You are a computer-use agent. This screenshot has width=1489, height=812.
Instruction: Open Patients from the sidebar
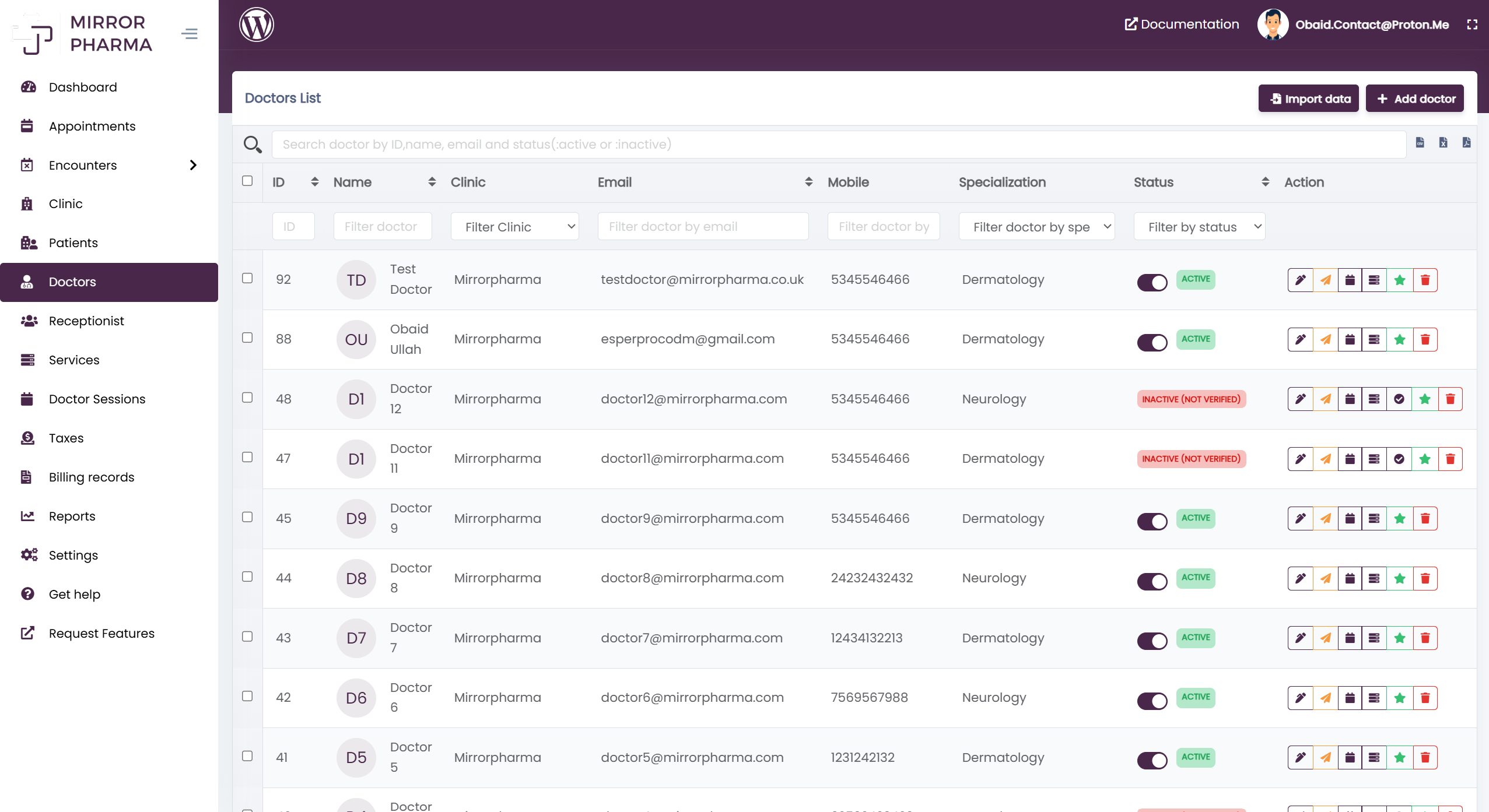(x=73, y=242)
